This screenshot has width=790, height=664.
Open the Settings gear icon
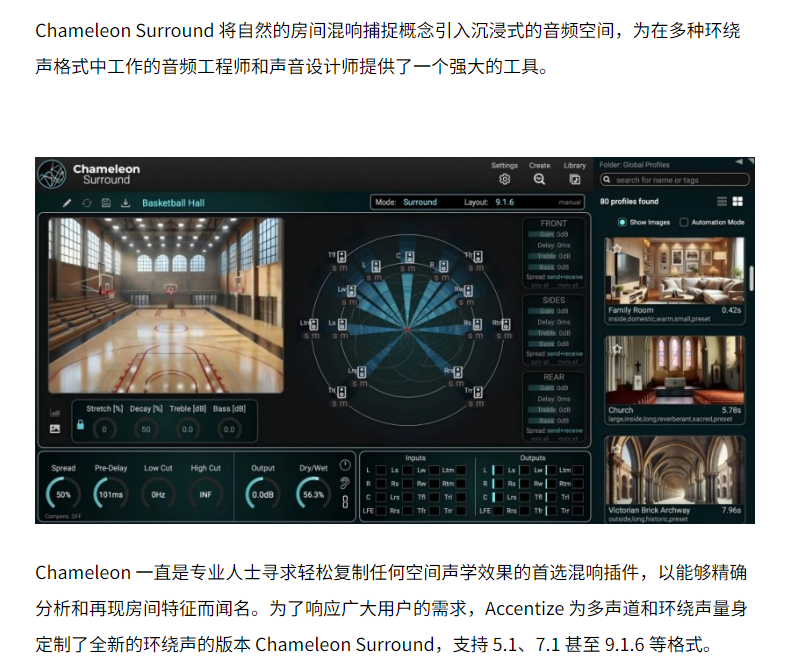pyautogui.click(x=504, y=179)
